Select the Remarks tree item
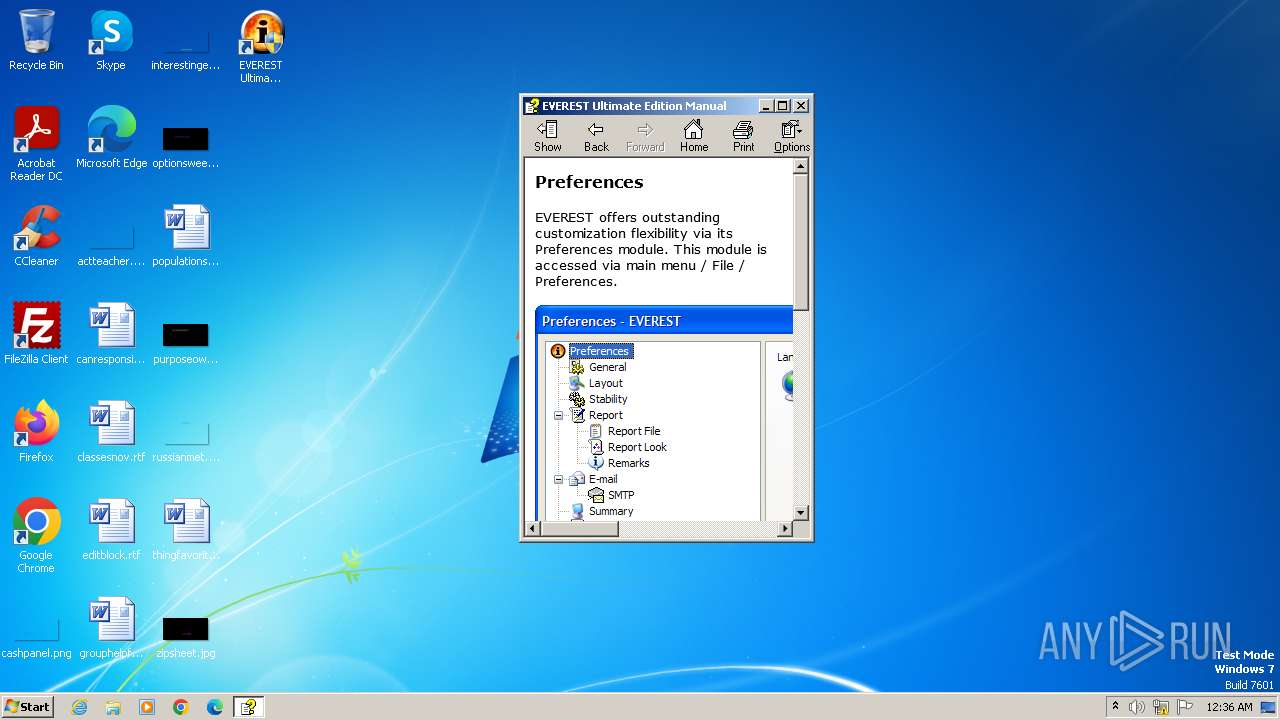This screenshot has width=1280, height=720. pyautogui.click(x=628, y=463)
